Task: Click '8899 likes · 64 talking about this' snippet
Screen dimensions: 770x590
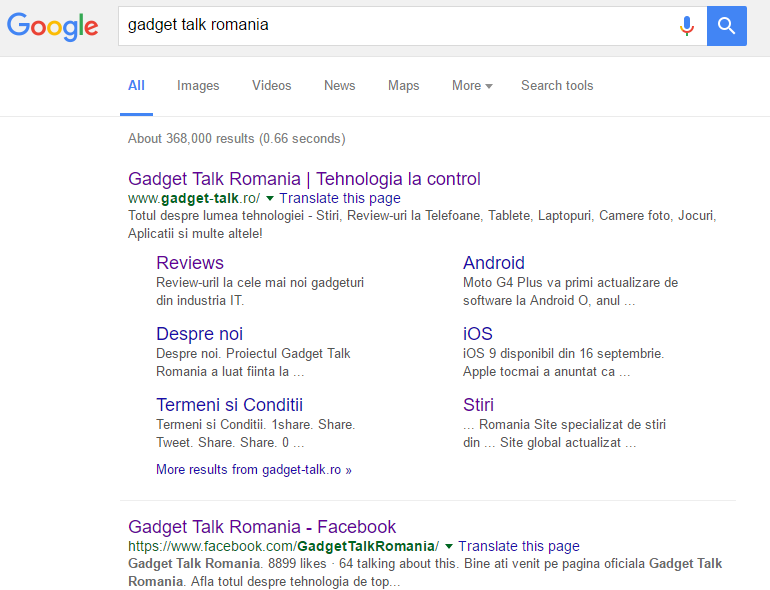Action: [362, 563]
